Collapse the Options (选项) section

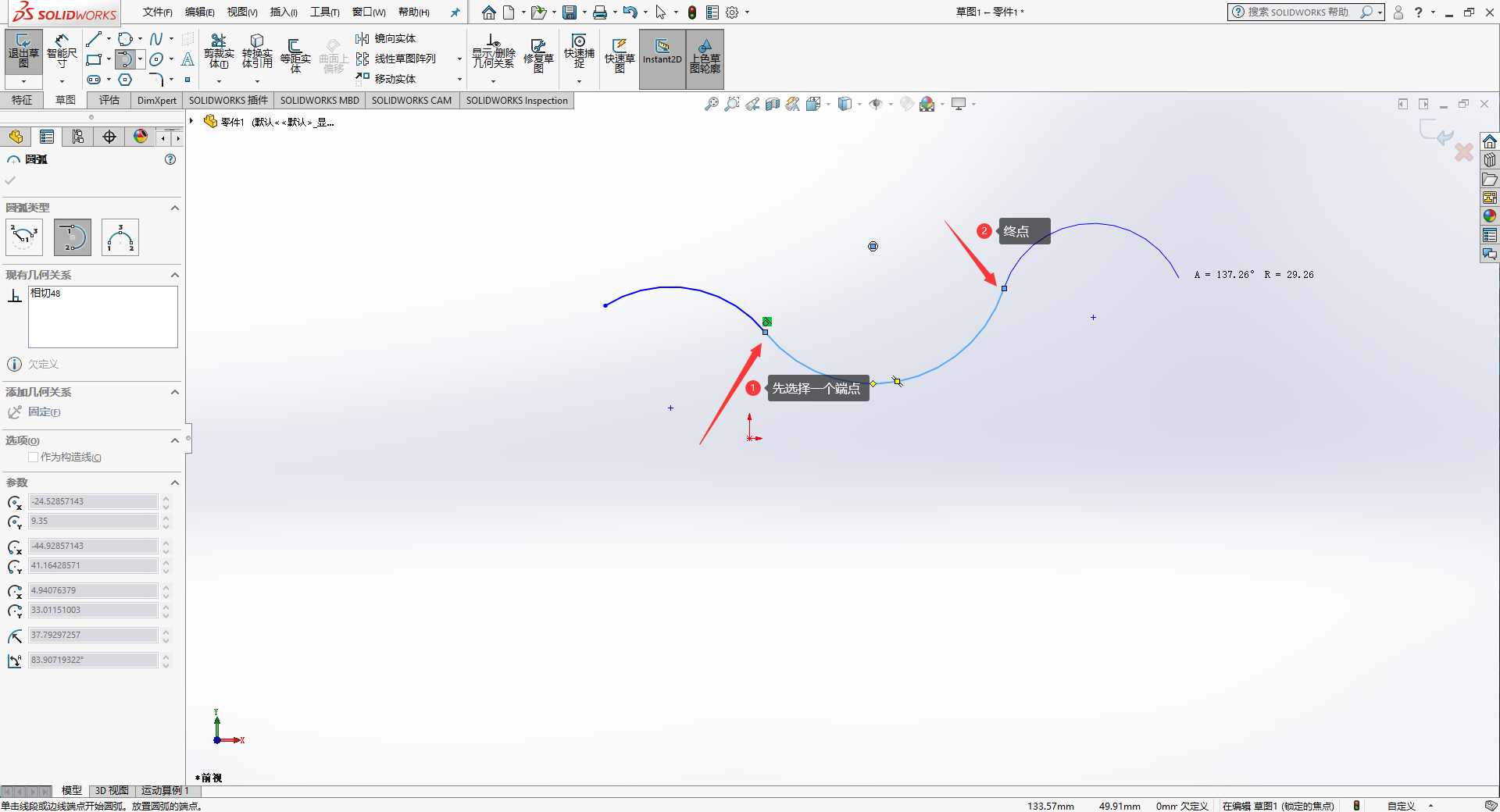click(175, 440)
